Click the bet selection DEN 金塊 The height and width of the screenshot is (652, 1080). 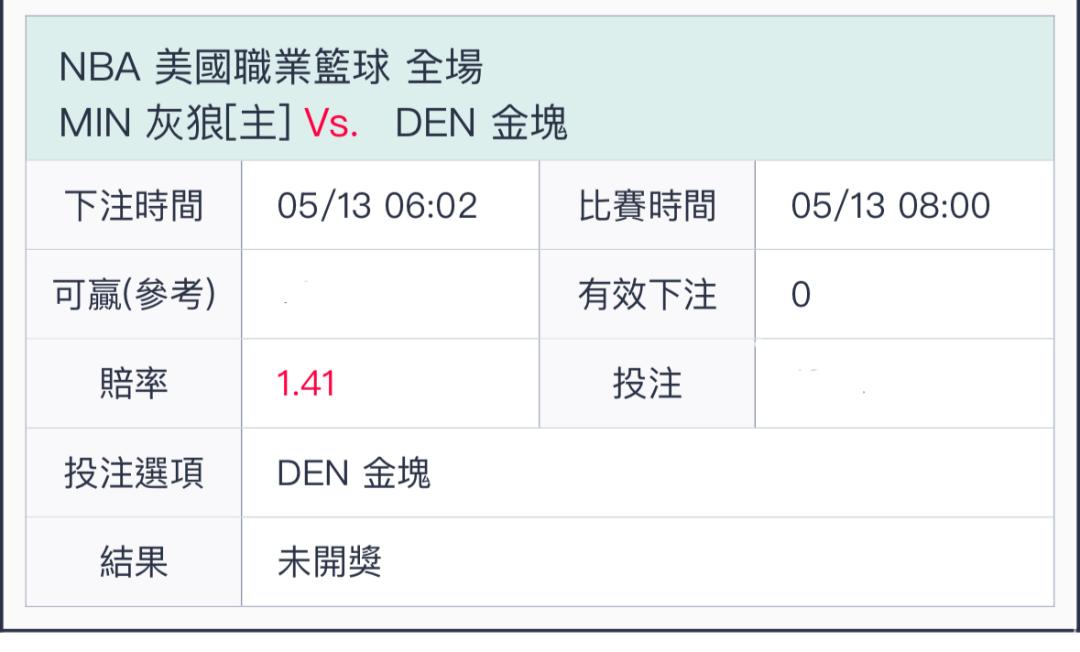pos(353,473)
